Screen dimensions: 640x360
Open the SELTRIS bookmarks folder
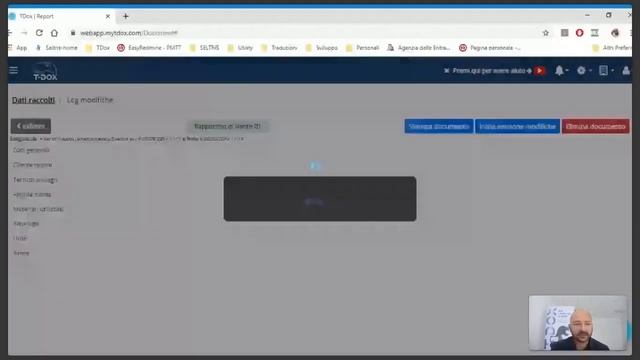pos(205,48)
